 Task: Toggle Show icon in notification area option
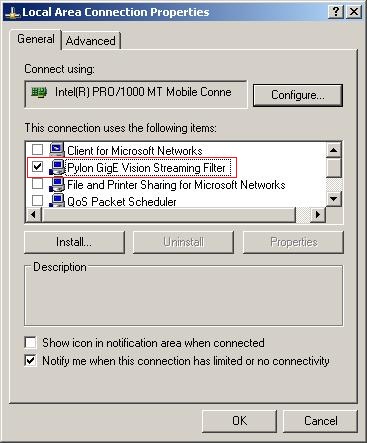pos(30,342)
